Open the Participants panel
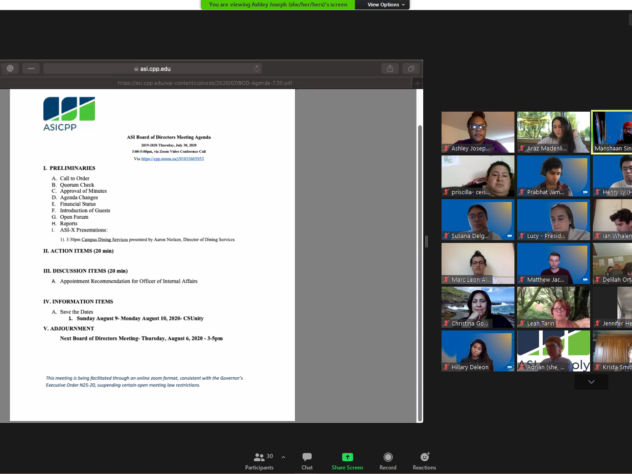 tap(259, 462)
